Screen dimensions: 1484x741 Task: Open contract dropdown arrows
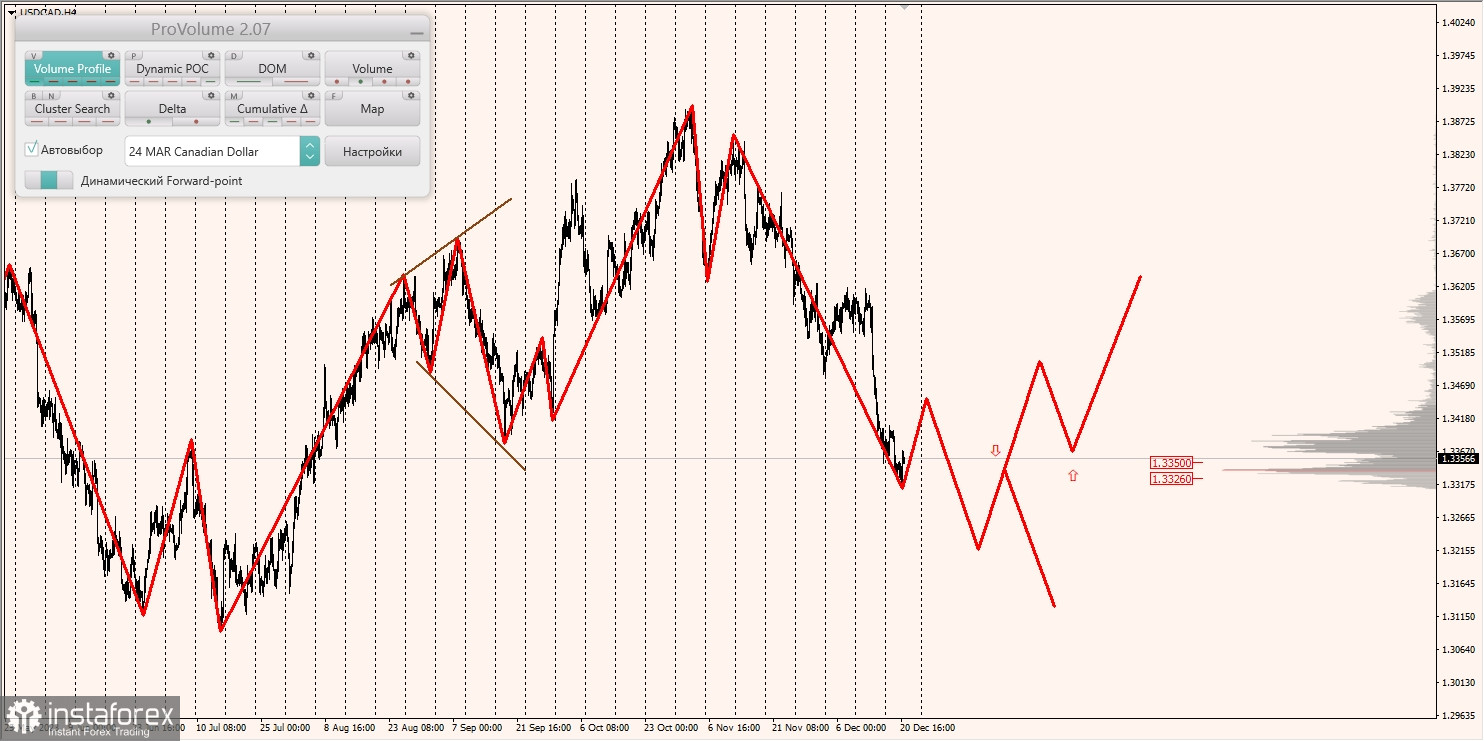click(x=309, y=151)
